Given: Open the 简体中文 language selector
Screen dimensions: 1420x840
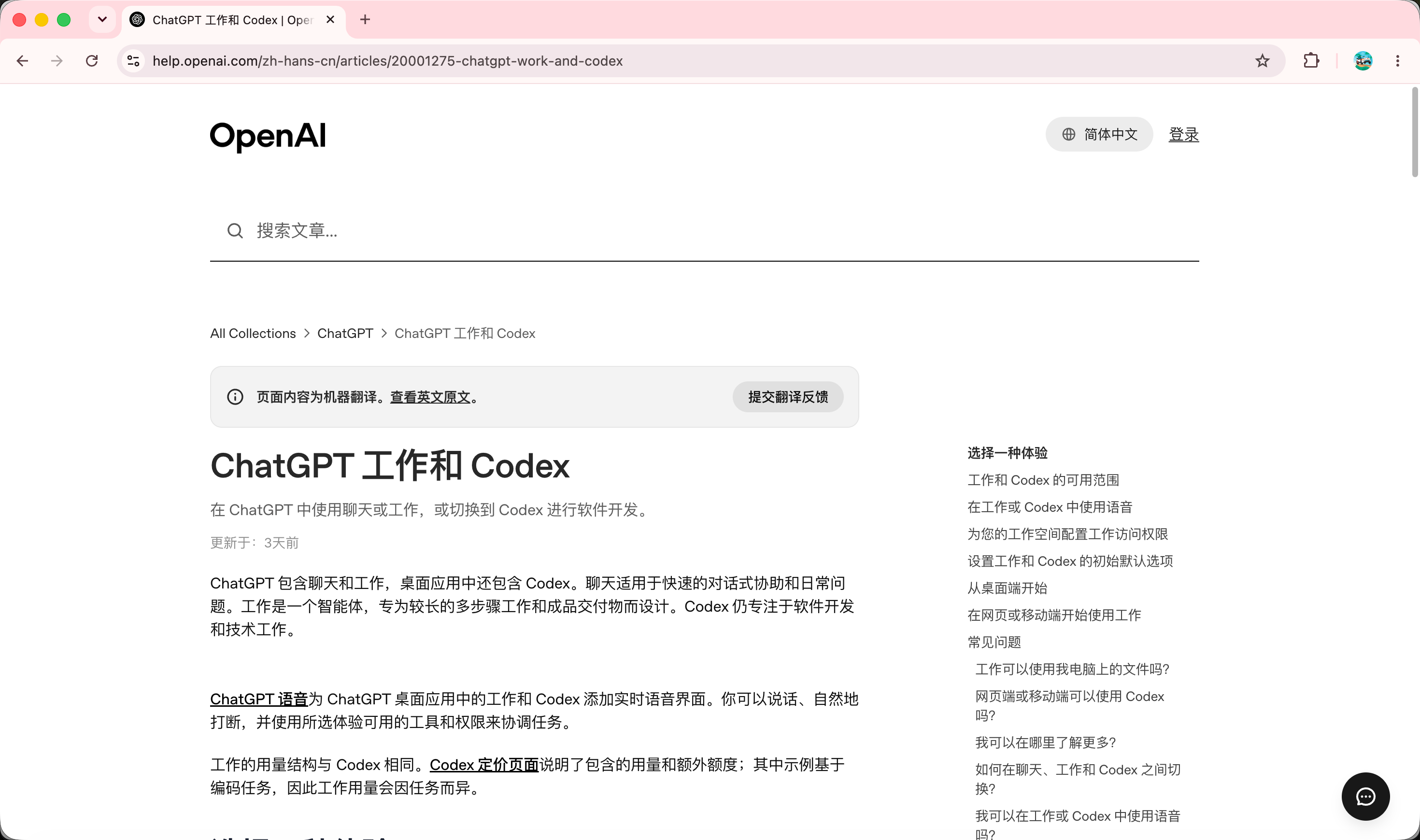Looking at the screenshot, I should coord(1099,134).
